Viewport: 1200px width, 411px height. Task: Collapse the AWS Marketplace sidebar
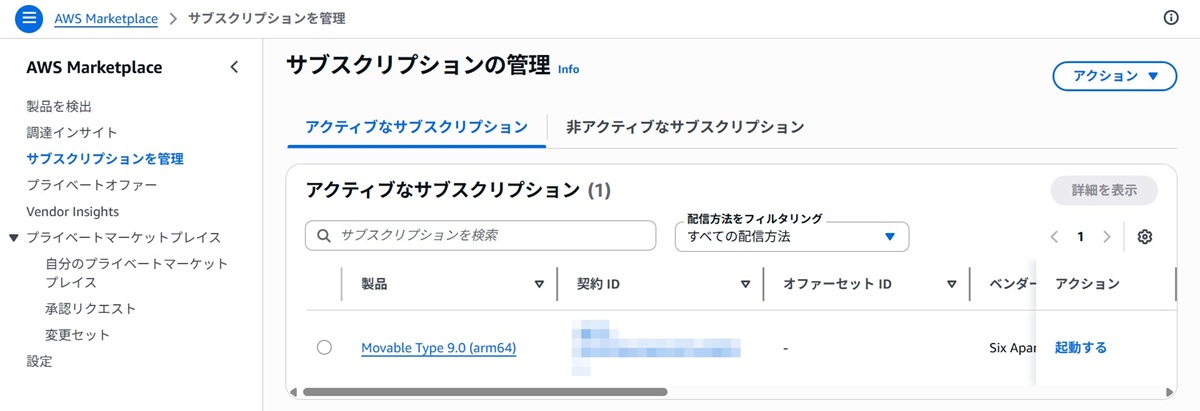234,68
